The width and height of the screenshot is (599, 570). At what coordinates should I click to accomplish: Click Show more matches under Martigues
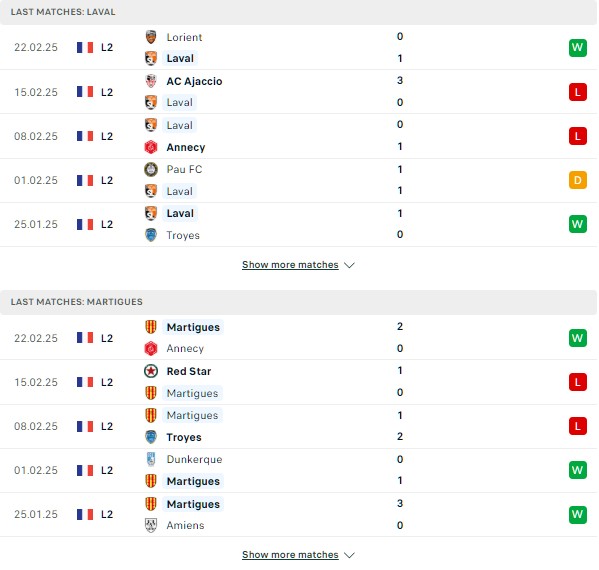[290, 554]
